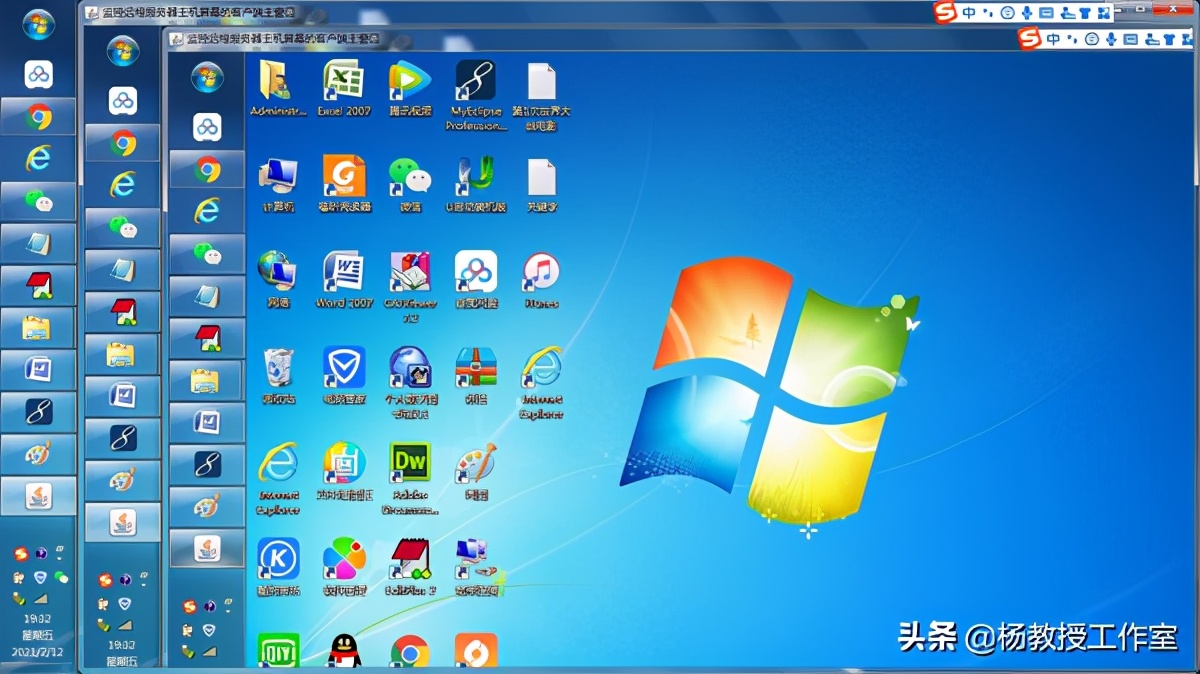Viewport: 1200px width, 674px height.
Task: Click the Sogou S logo on the inner IME bar
Action: click(1029, 38)
